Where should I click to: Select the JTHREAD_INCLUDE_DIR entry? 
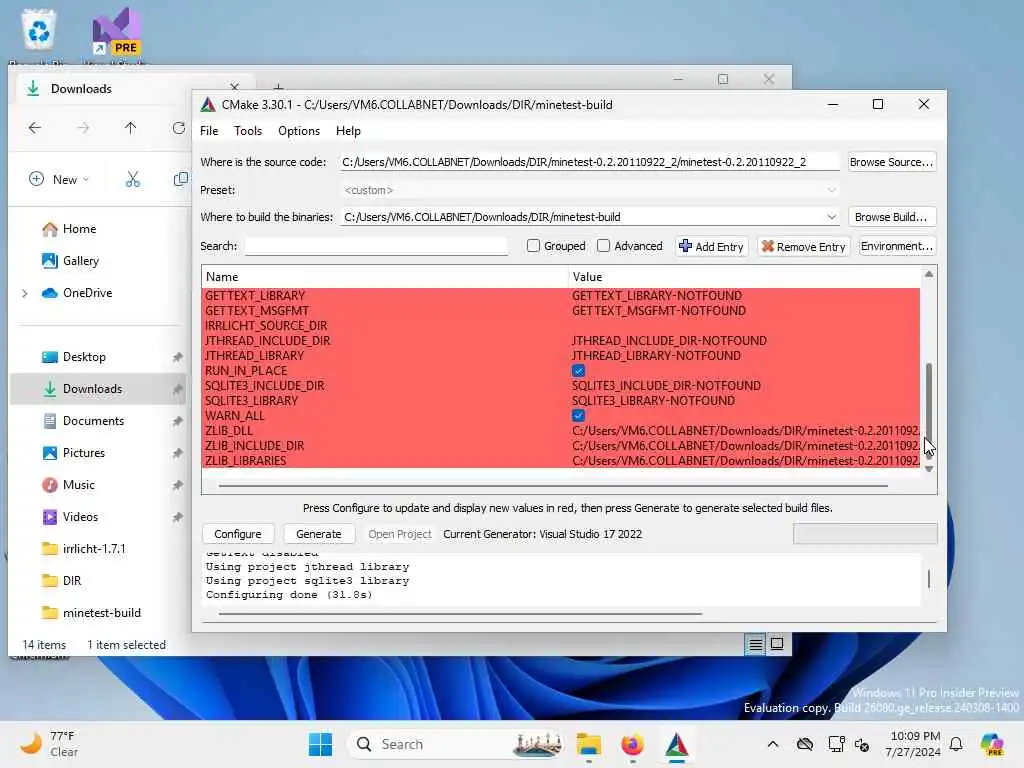coord(267,340)
